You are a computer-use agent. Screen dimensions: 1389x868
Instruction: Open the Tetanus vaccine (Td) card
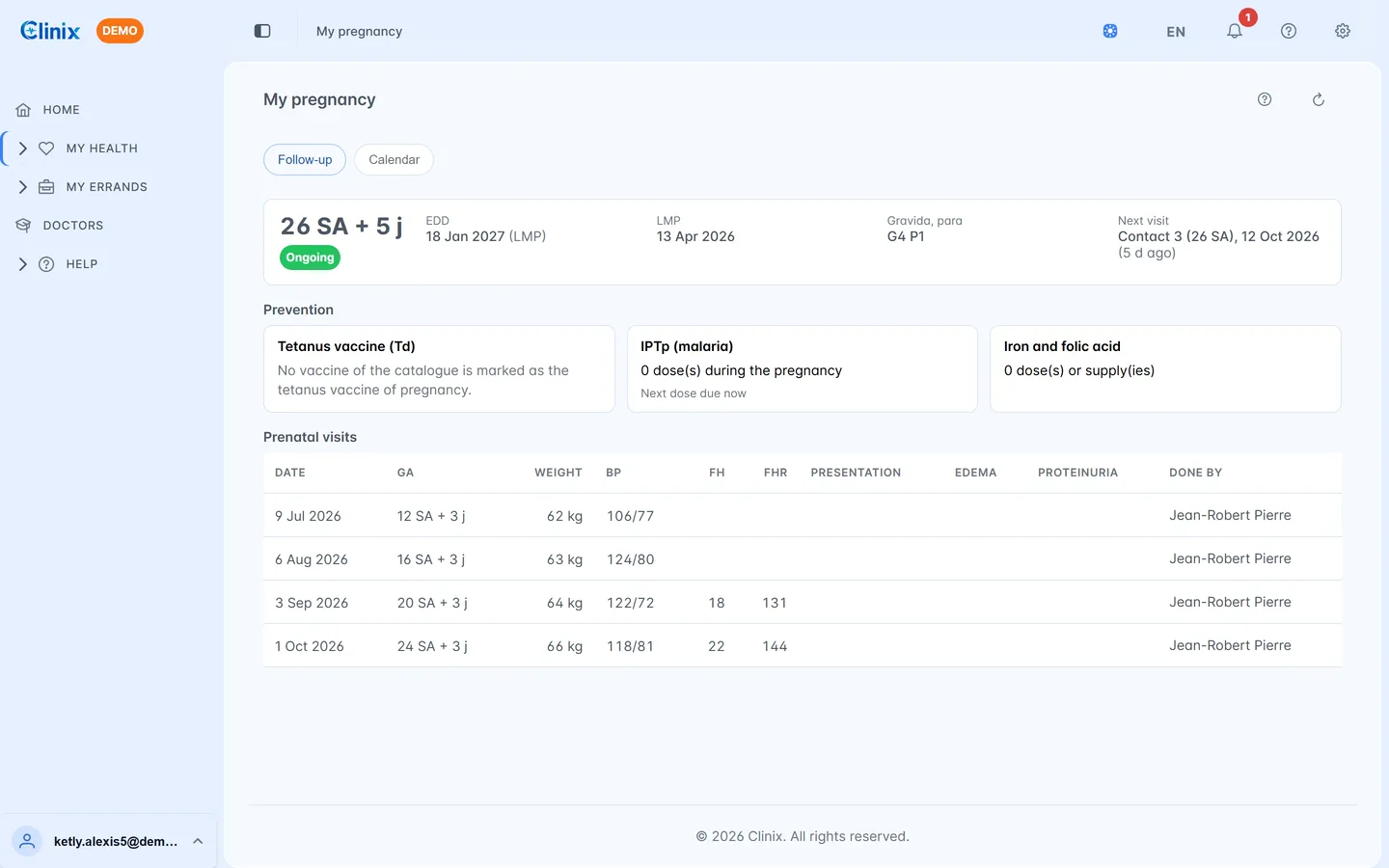(439, 368)
